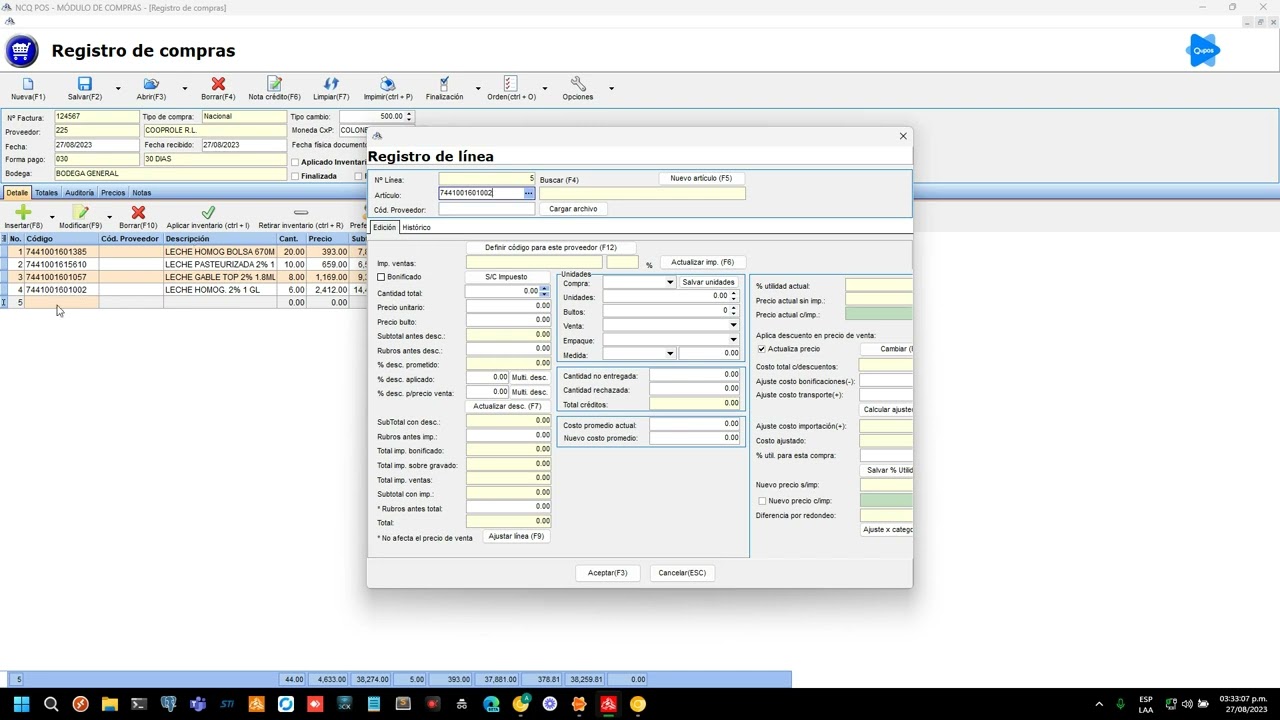Expand the Venta units dropdown

pos(733,325)
